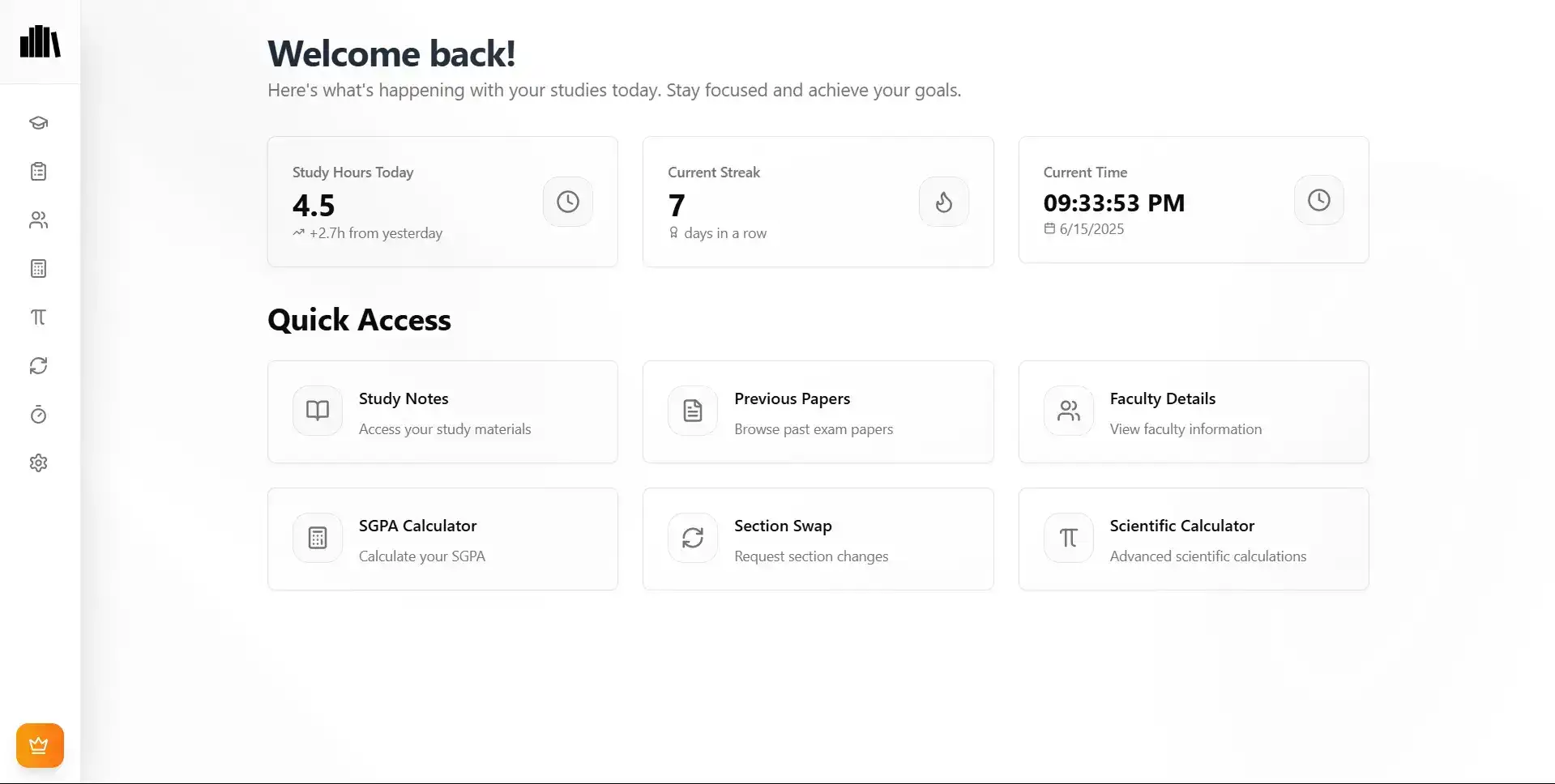Open the clipboard notes icon in sidebar

[x=38, y=171]
